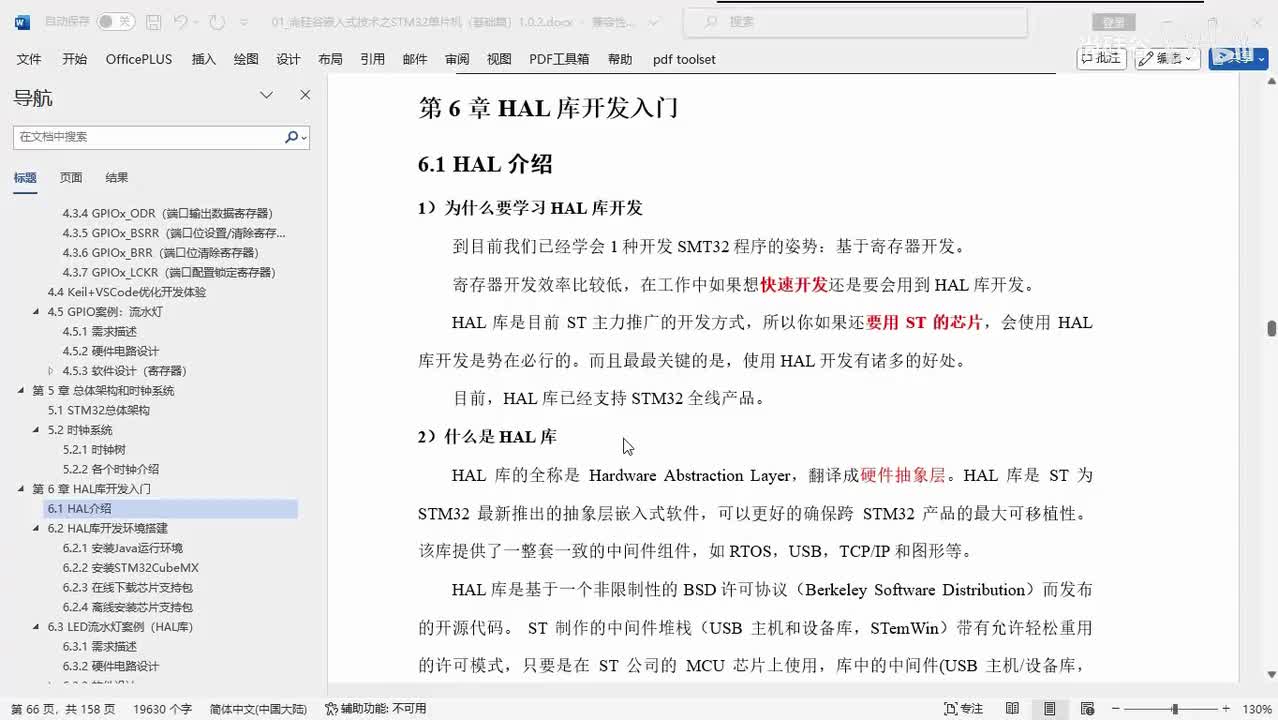Click the Redo icon in title bar
The width and height of the screenshot is (1278, 720).
coord(217,21)
